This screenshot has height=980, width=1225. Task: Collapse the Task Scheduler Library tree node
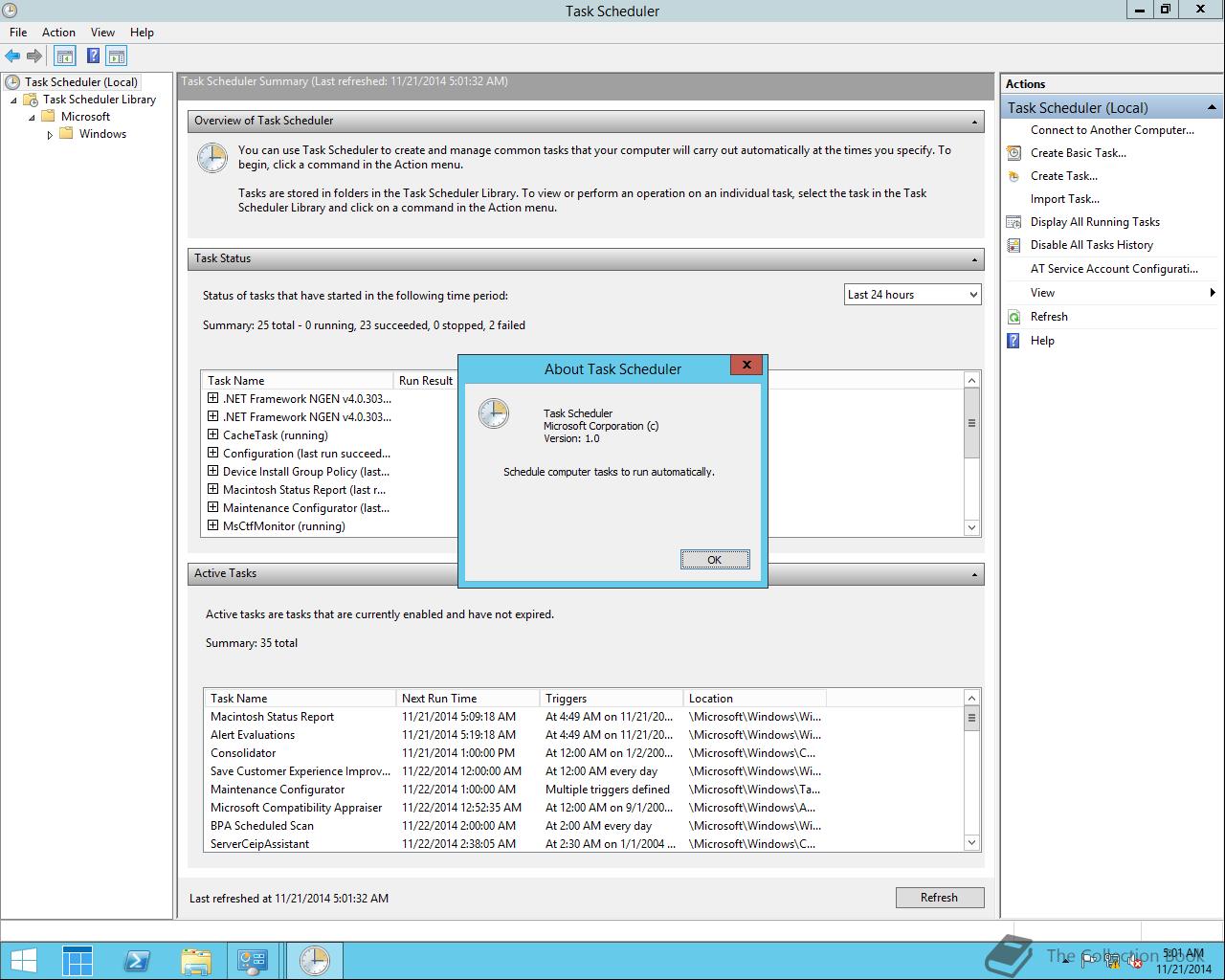point(13,100)
